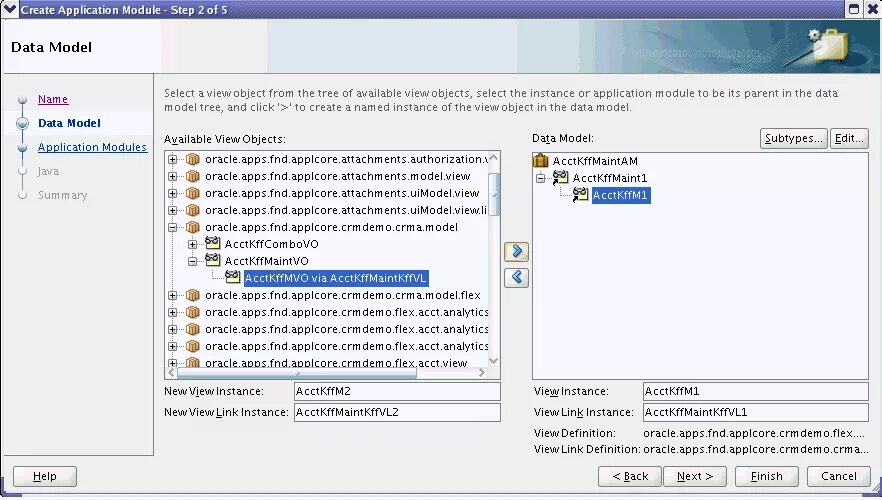The width and height of the screenshot is (882, 500).
Task: Click the maximize window button
Action: coord(854,9)
